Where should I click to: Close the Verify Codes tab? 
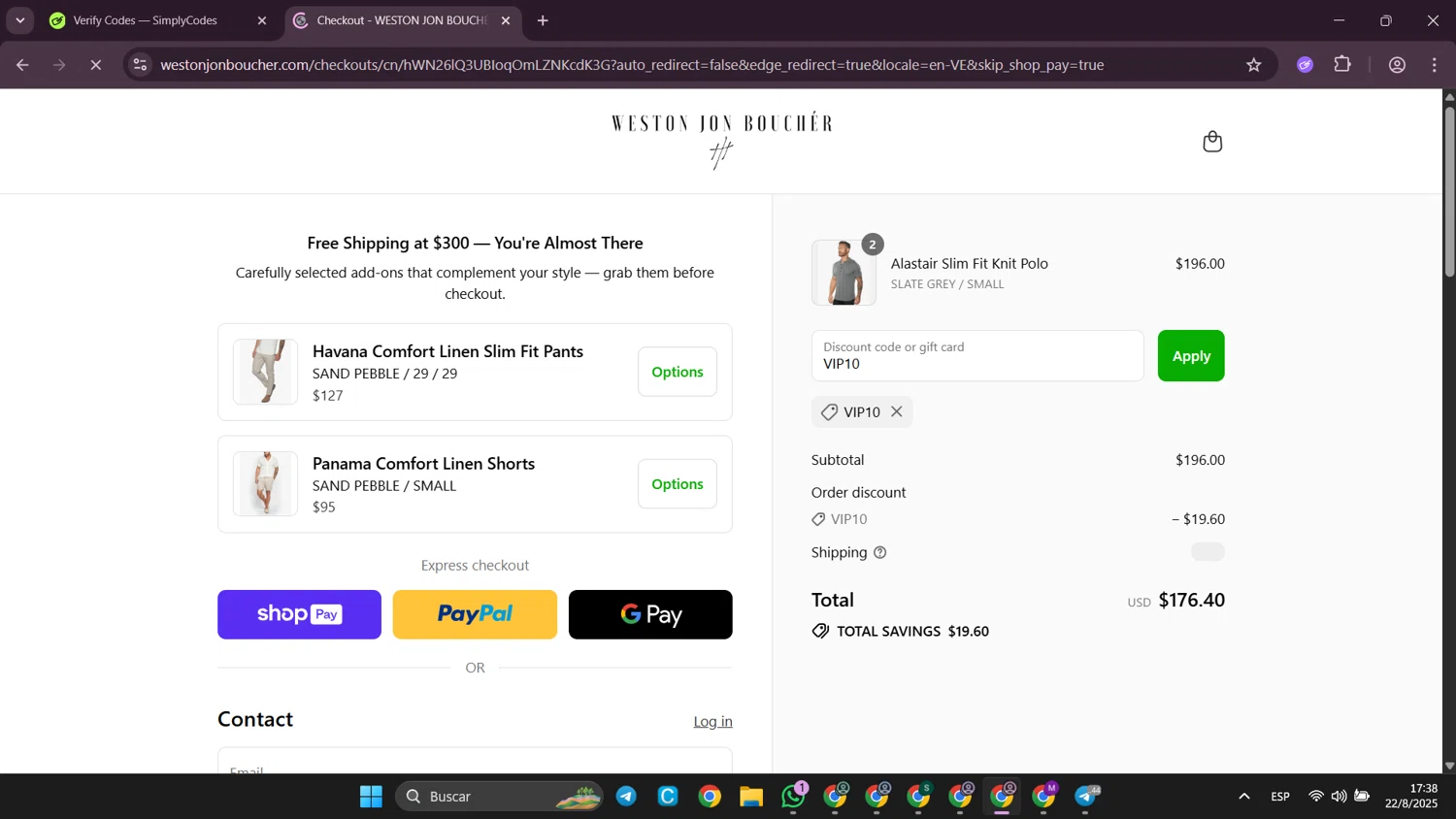[x=261, y=20]
